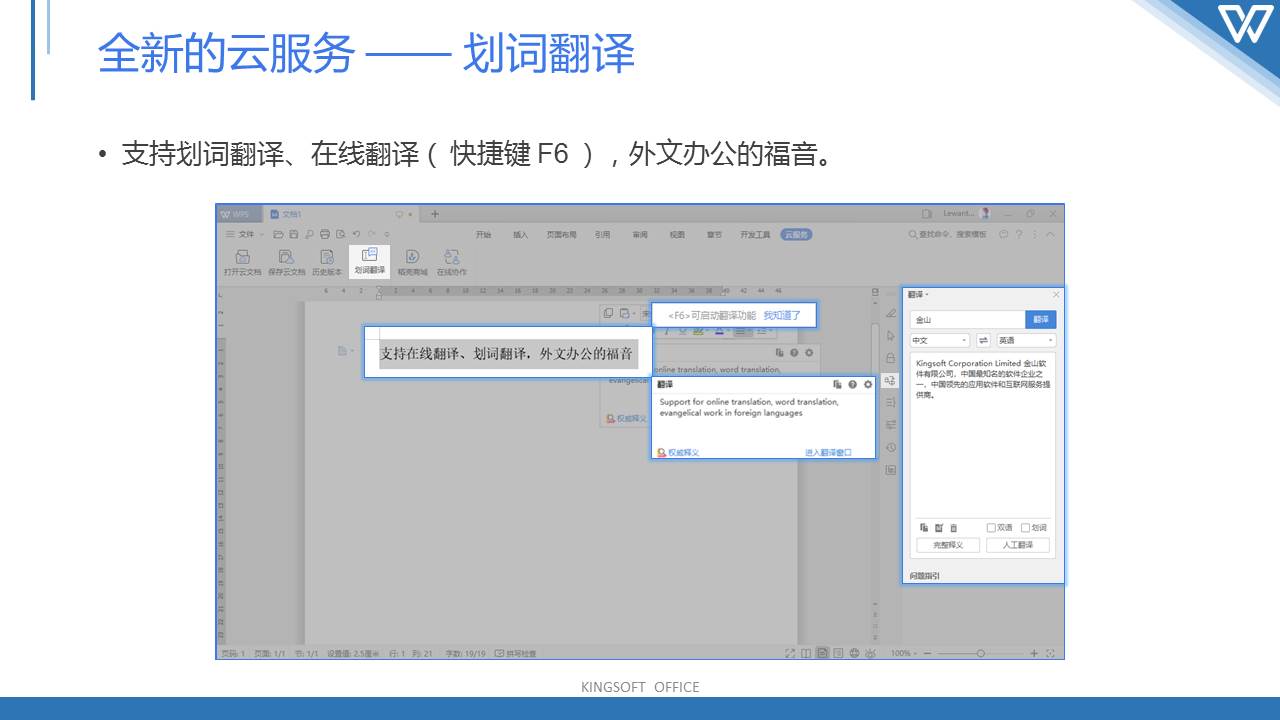The width and height of the screenshot is (1280, 720).
Task: Click the 人工翻译 button
Action: pyautogui.click(x=1018, y=545)
